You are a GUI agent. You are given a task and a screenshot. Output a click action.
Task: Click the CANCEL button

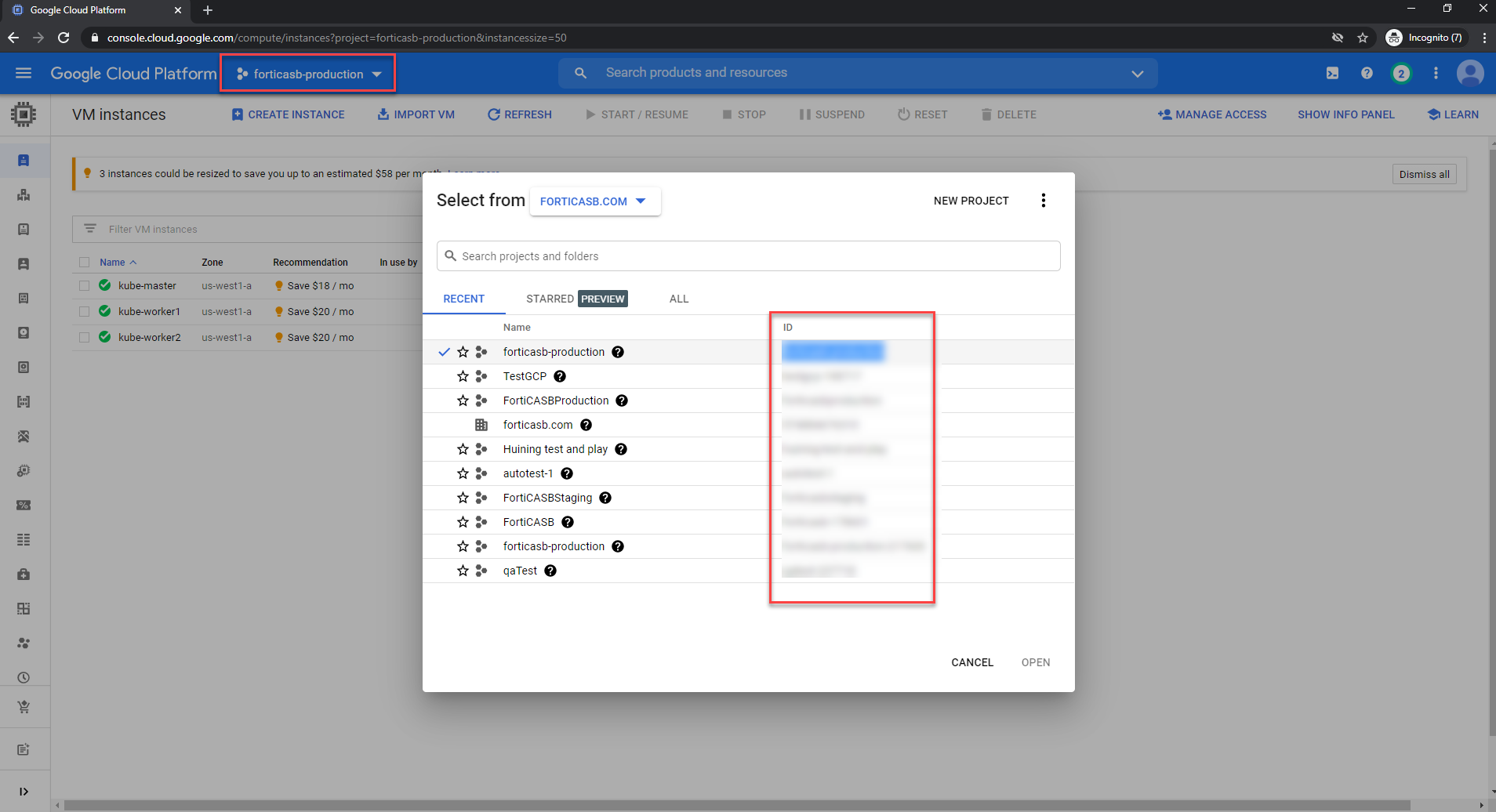[x=971, y=662]
